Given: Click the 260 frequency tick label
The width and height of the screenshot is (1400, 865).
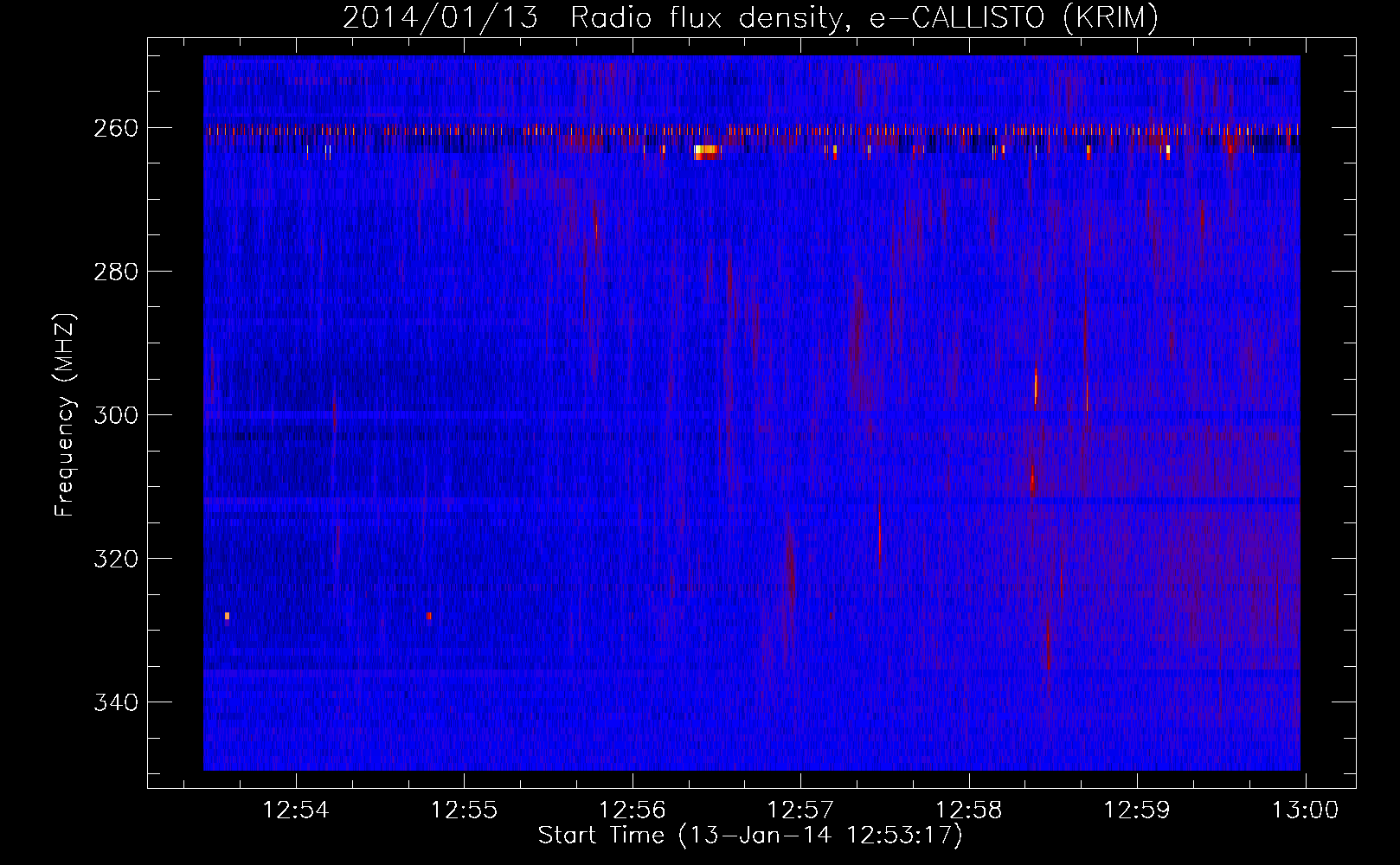Looking at the screenshot, I should [115, 128].
